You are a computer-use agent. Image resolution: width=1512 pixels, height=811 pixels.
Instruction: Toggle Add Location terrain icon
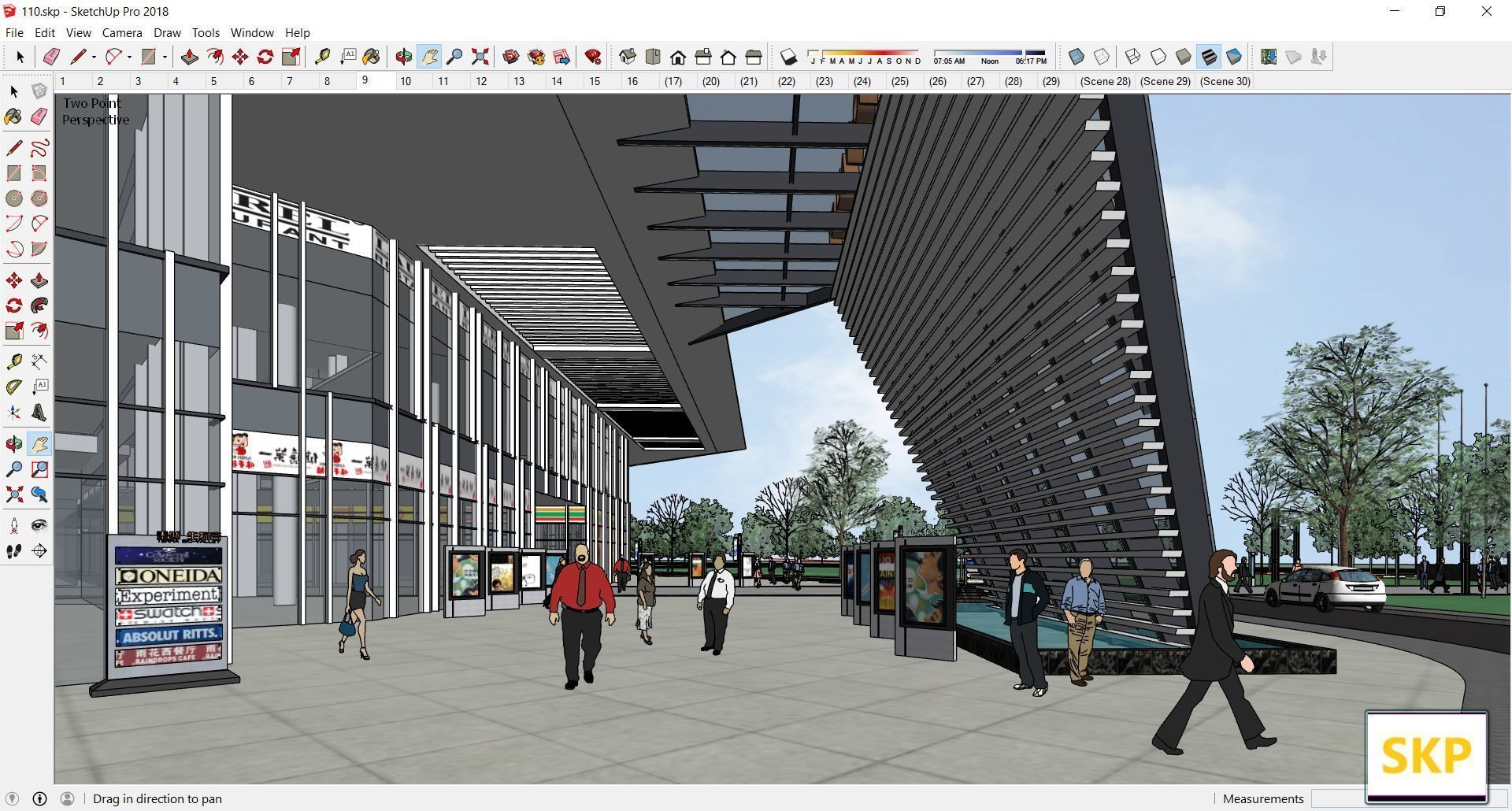(x=1269, y=57)
